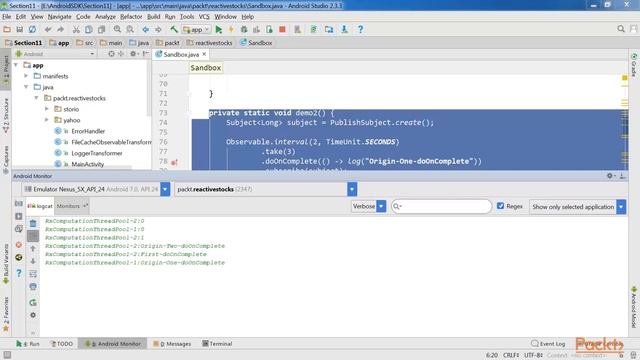Expand the yahoo package
This screenshot has width=640, height=360.
(x=47, y=120)
